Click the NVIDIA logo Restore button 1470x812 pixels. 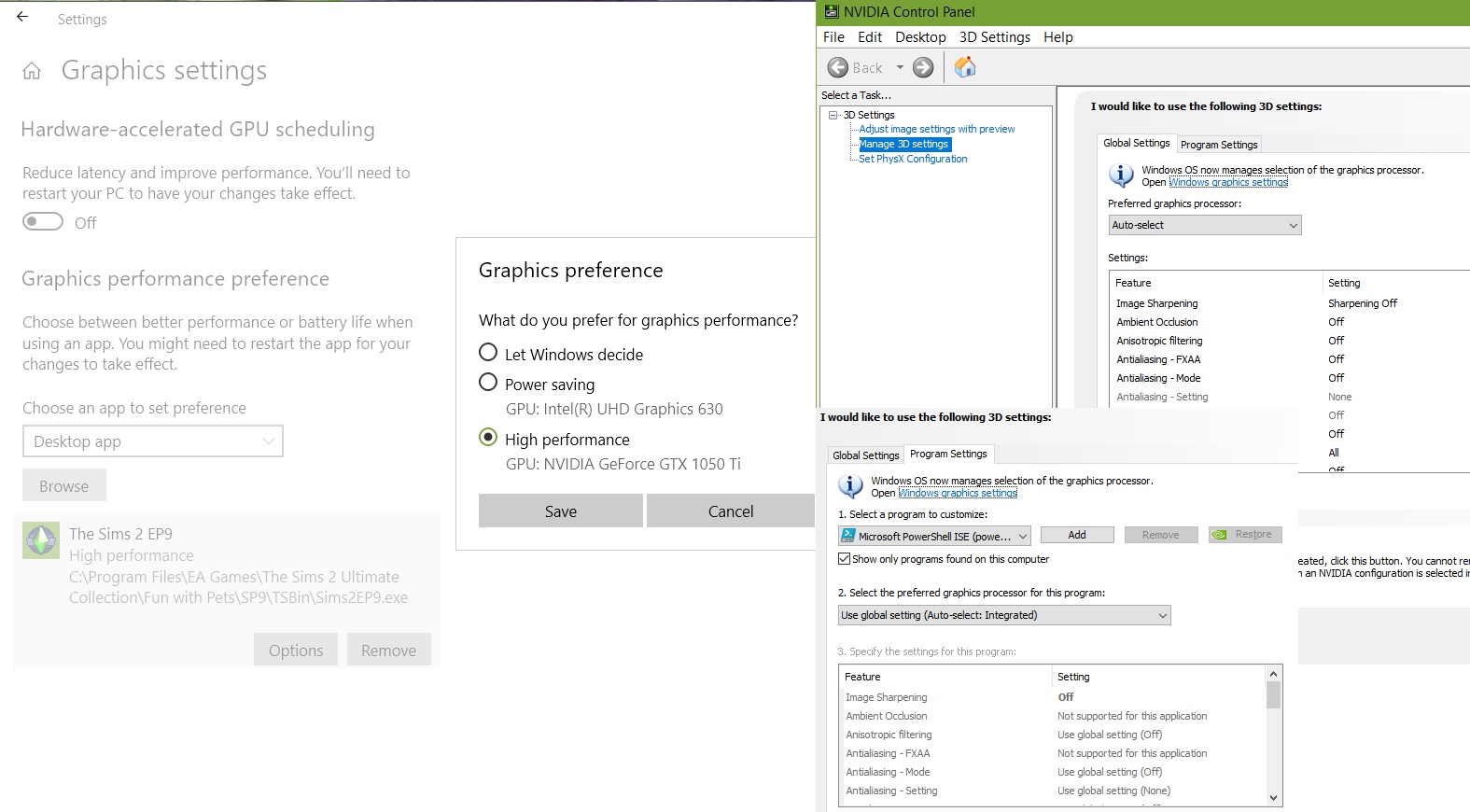[x=1245, y=535]
